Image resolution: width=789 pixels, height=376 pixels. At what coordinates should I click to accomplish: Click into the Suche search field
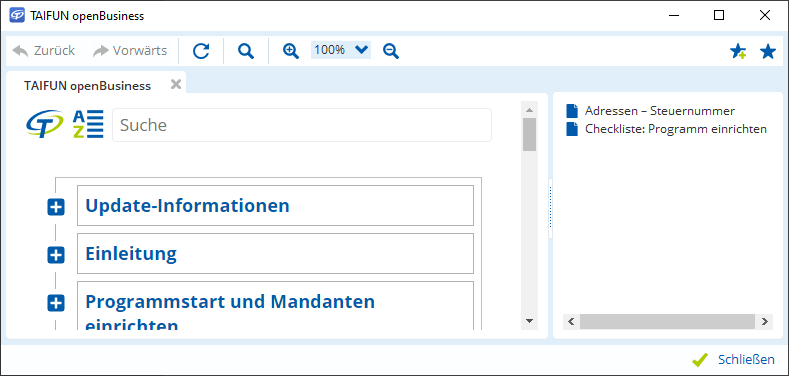coord(302,125)
